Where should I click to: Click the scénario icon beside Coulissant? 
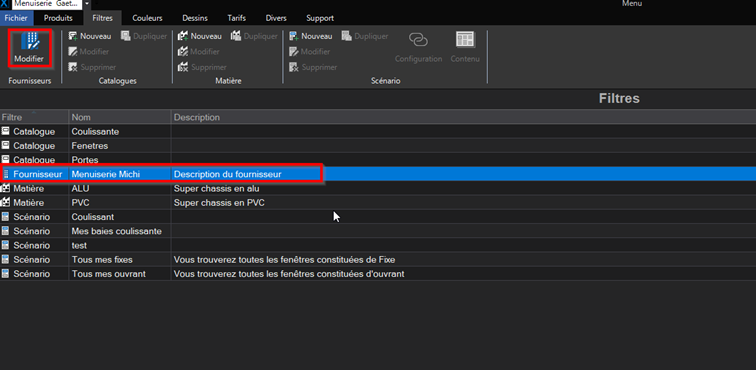click(6, 217)
